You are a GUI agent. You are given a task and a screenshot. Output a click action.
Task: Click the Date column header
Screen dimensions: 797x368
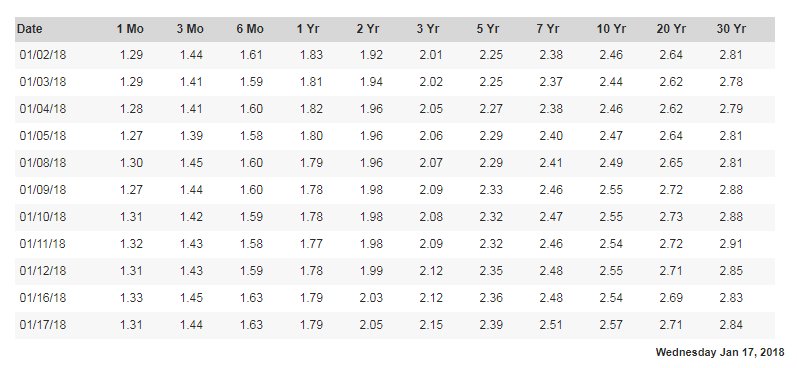point(29,29)
